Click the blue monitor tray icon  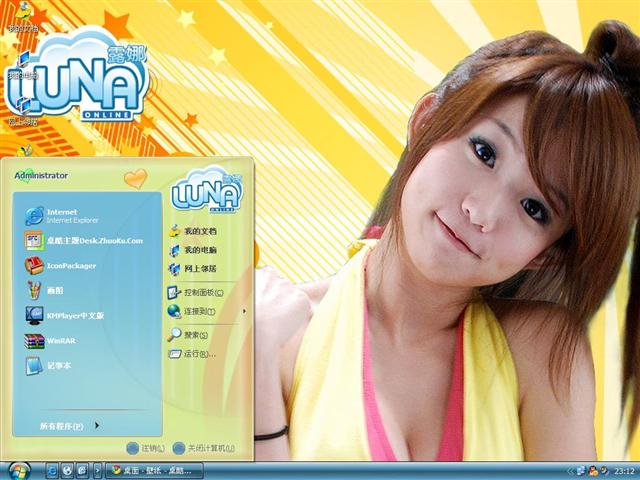coord(580,471)
